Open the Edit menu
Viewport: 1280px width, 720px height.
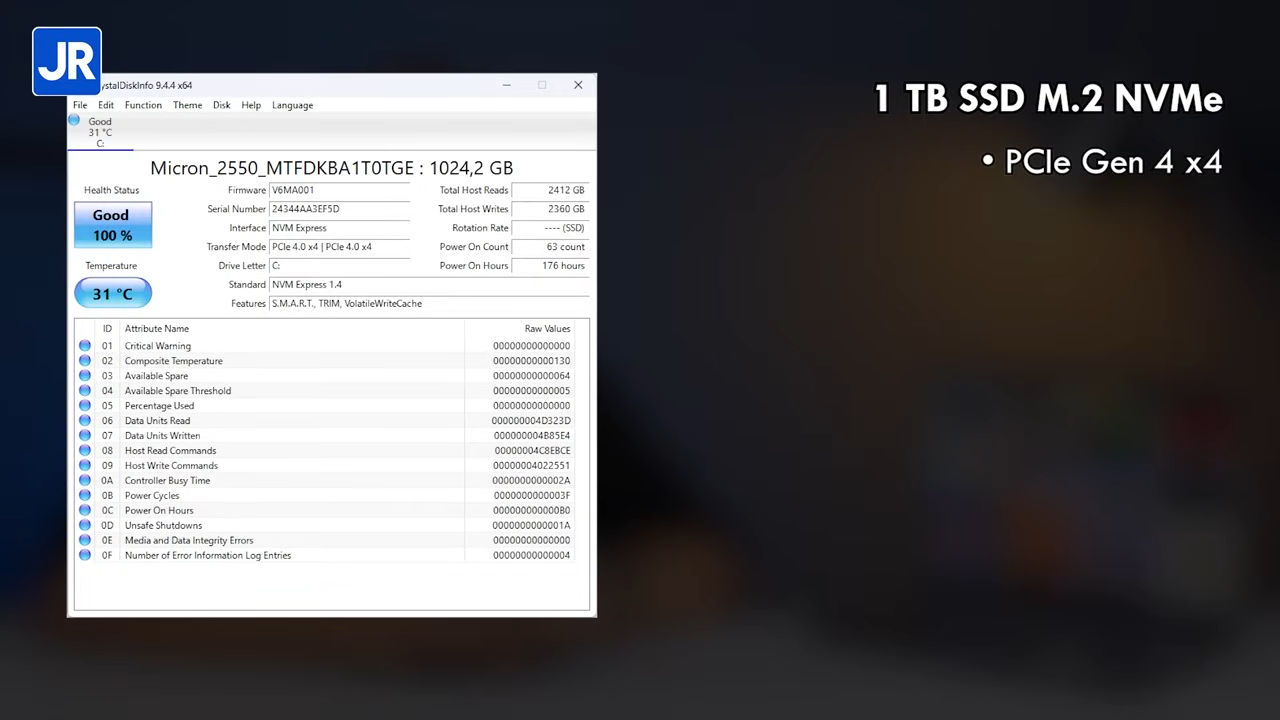pyautogui.click(x=106, y=105)
